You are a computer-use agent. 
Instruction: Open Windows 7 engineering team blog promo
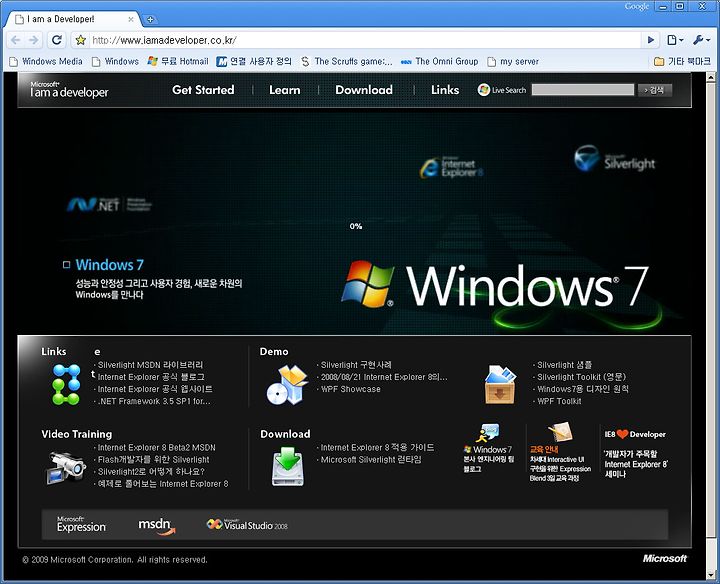pos(489,449)
